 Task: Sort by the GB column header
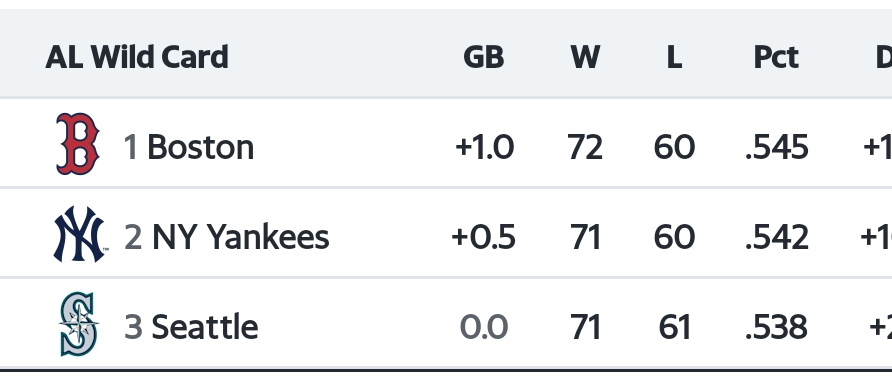(x=484, y=57)
